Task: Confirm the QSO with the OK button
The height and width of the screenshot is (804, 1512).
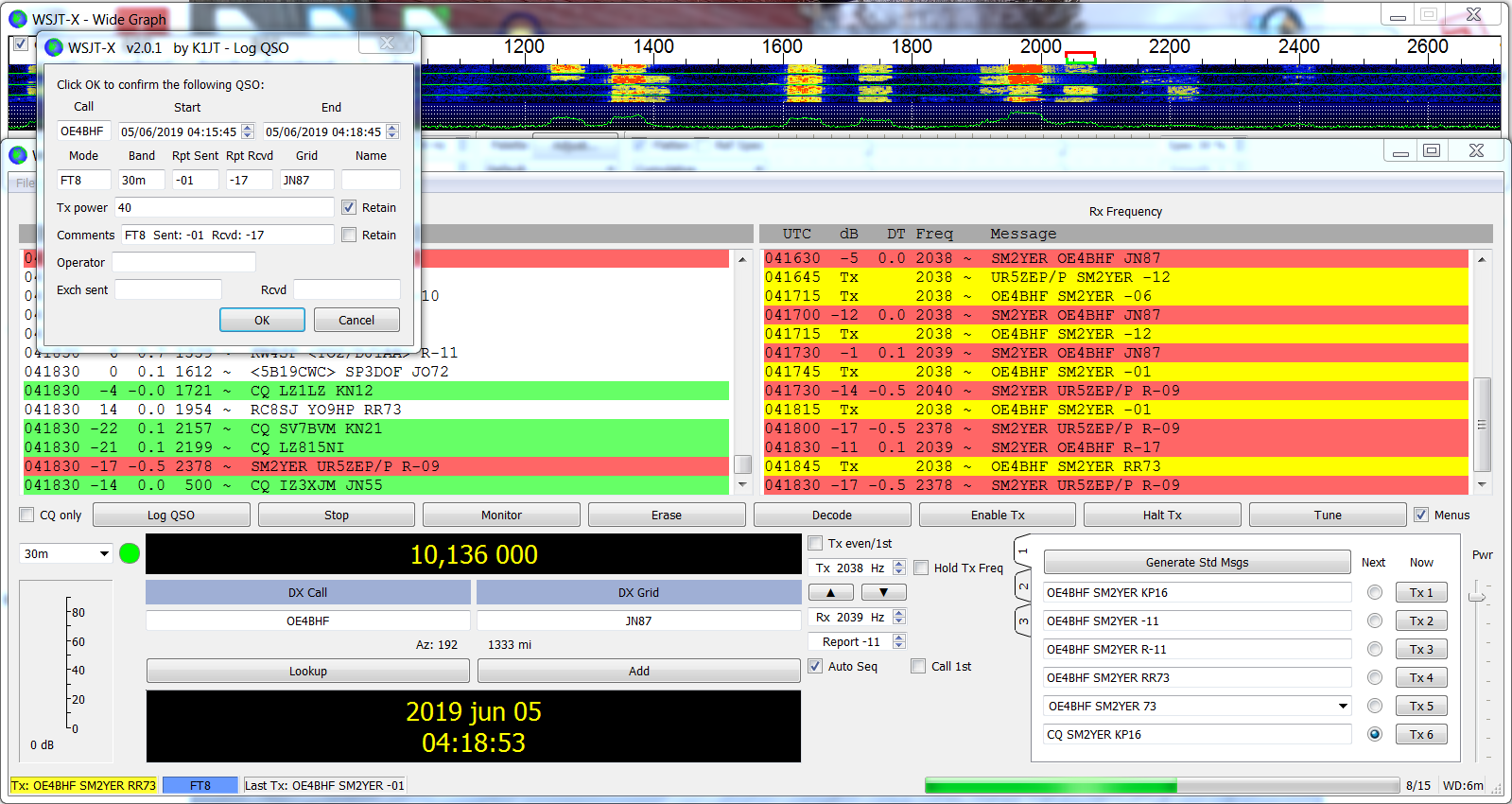Action: click(262, 320)
